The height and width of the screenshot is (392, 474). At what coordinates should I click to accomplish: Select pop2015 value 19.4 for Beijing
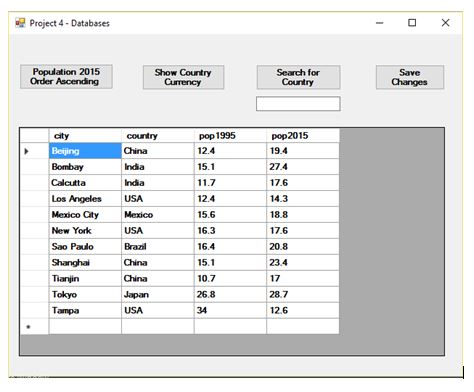pos(303,151)
